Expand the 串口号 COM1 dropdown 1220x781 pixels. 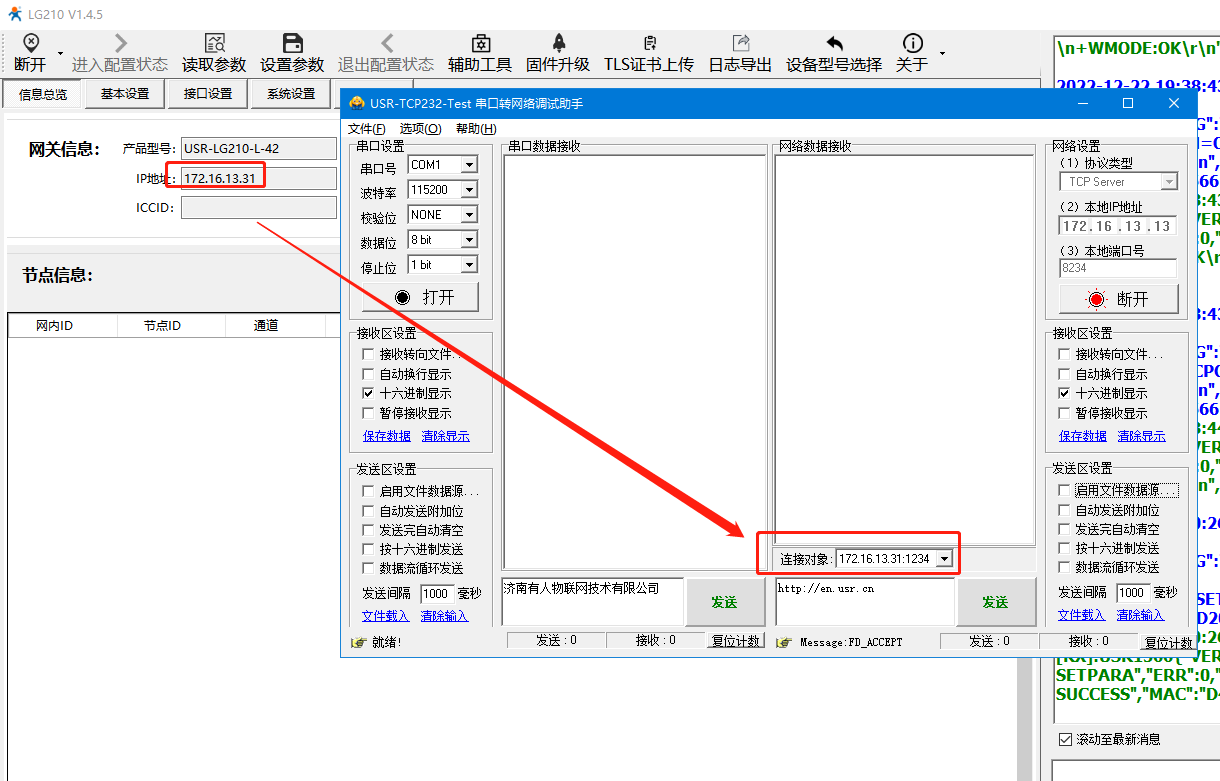coord(468,165)
